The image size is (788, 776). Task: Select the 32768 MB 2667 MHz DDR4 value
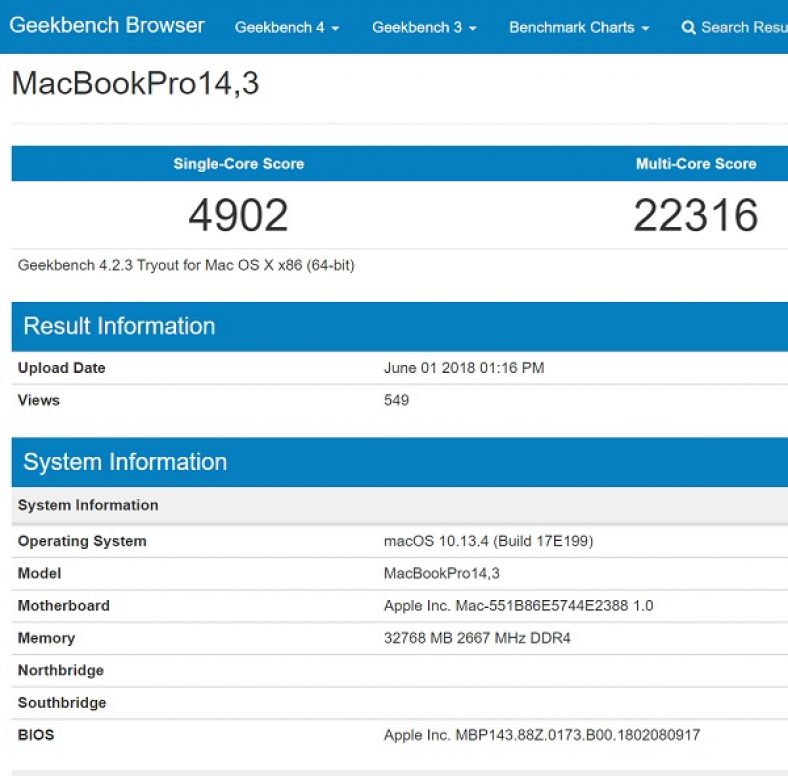point(477,638)
